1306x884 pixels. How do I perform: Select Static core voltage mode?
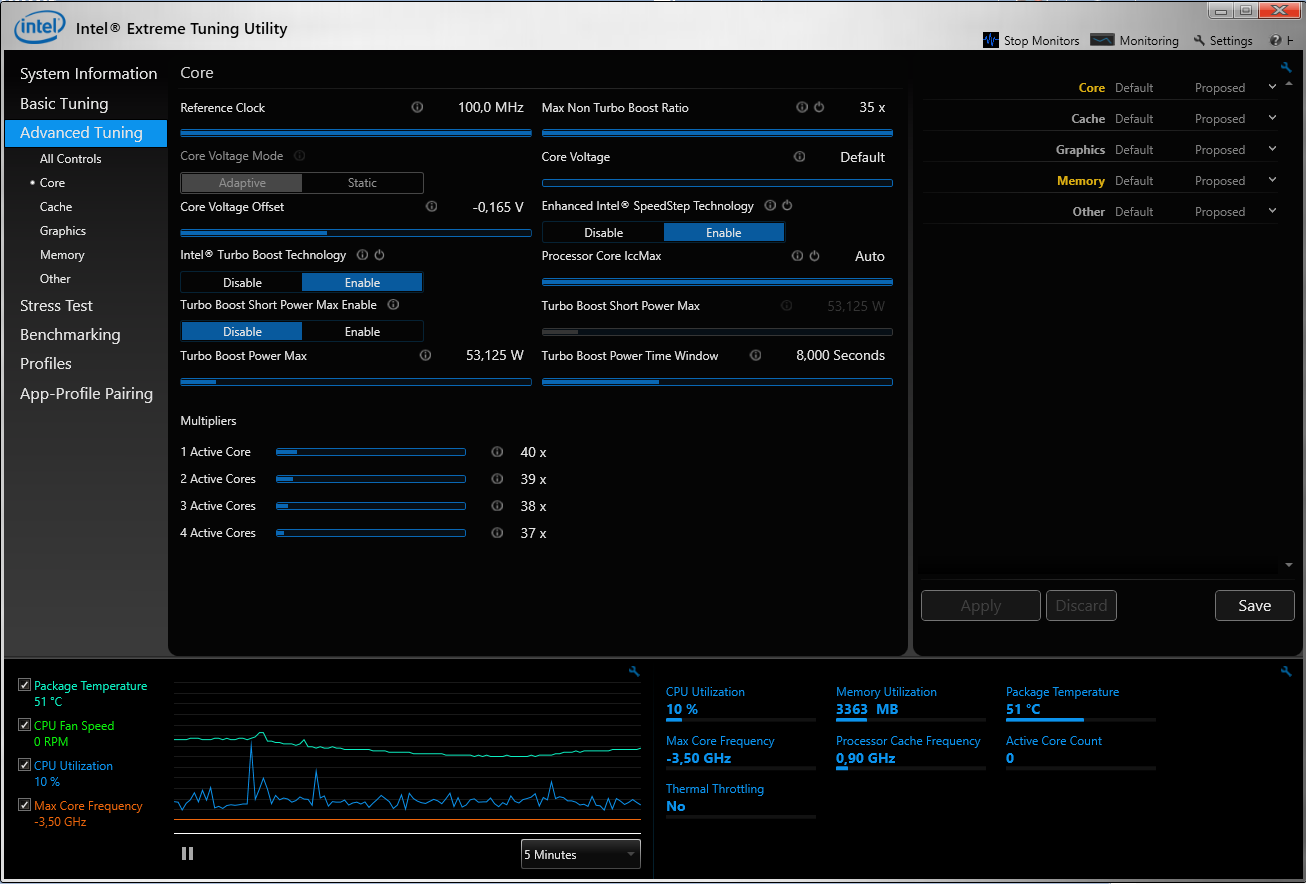pyautogui.click(x=362, y=183)
